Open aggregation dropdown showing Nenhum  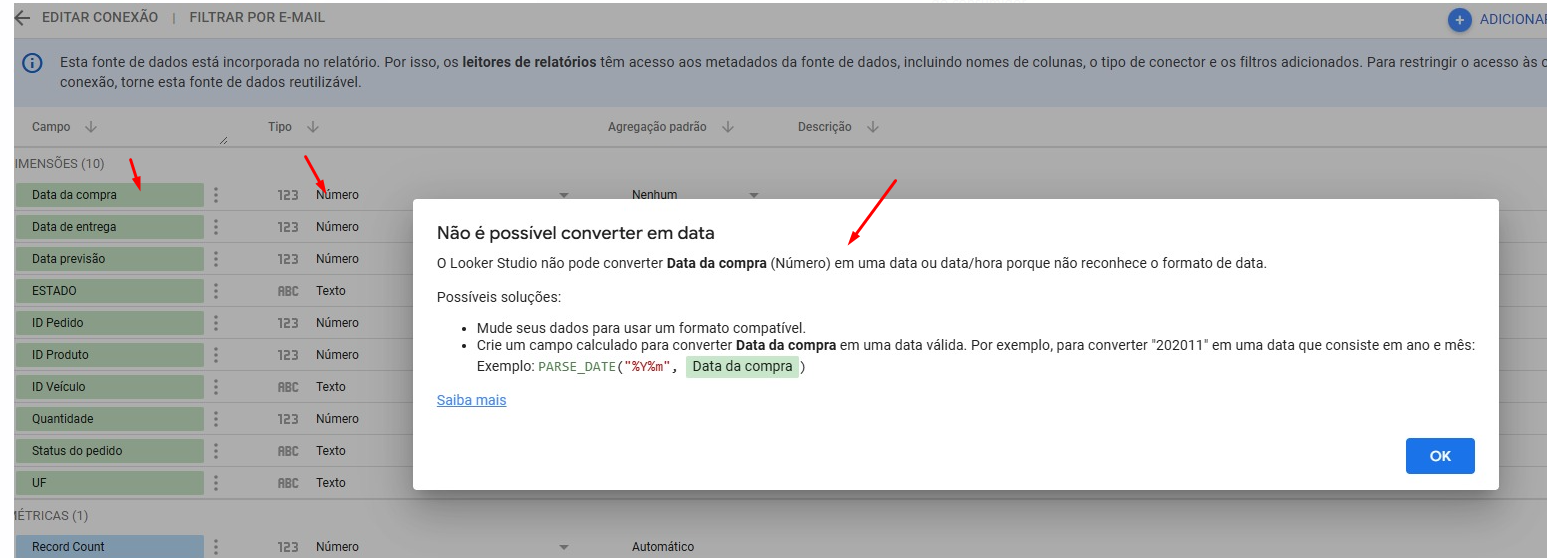pyautogui.click(x=754, y=195)
